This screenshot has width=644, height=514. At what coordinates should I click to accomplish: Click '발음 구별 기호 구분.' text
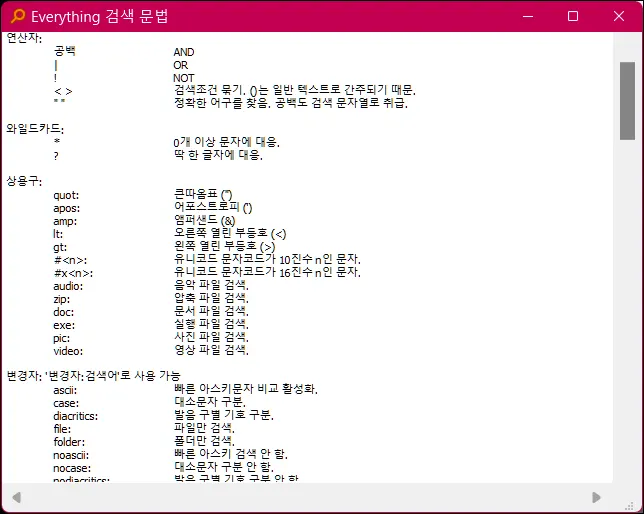click(223, 415)
